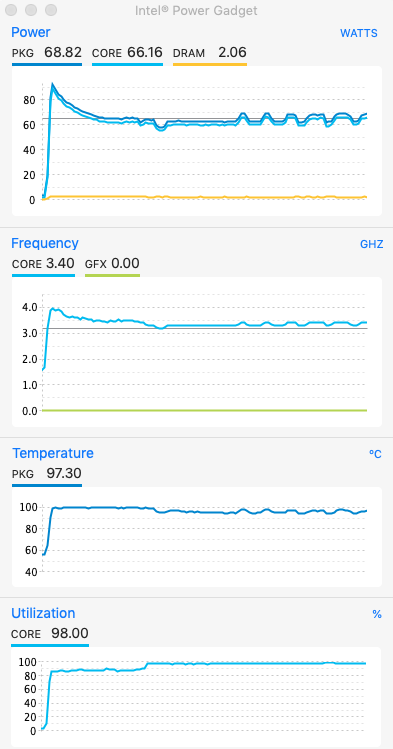Click the Intel Power Gadget window title
393x749 pixels.
(196, 10)
